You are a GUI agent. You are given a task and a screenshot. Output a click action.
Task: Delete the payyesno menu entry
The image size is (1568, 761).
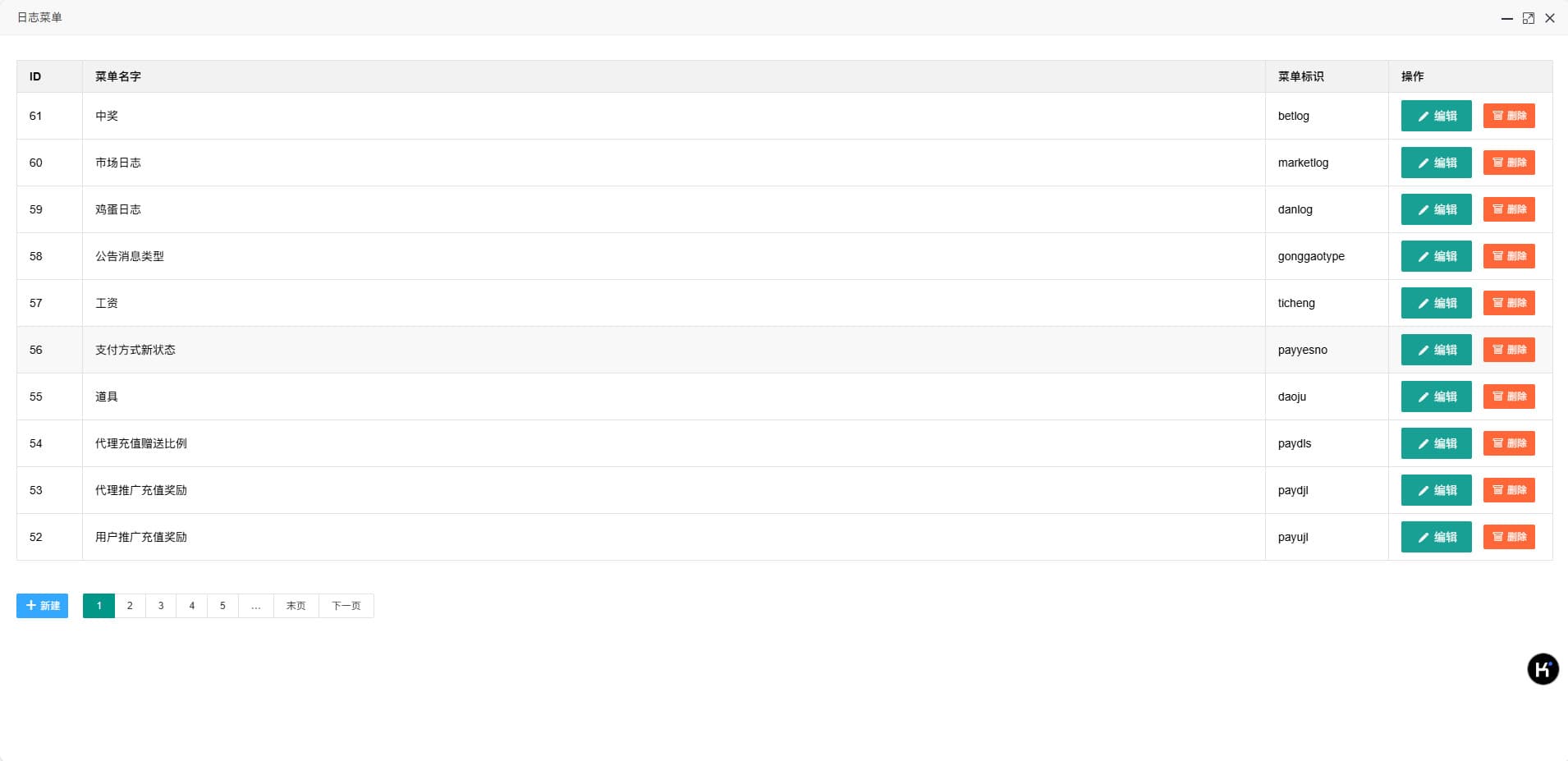[1508, 350]
